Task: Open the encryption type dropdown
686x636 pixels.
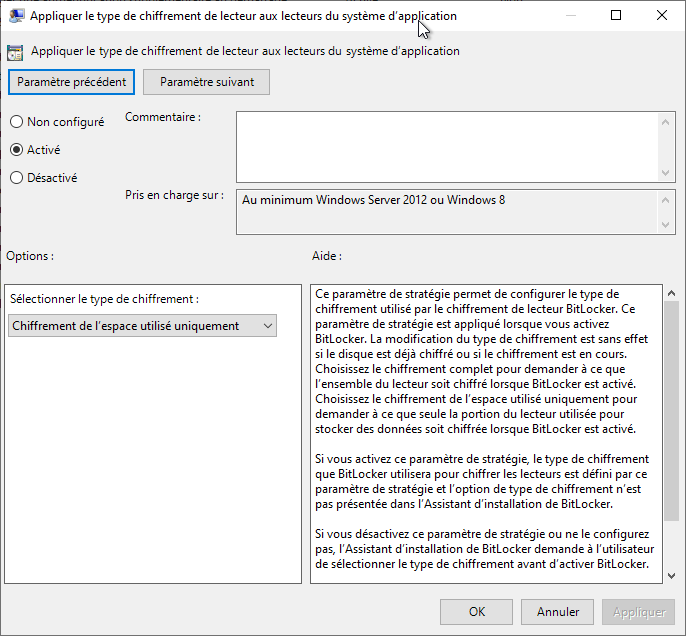Action: (x=142, y=326)
